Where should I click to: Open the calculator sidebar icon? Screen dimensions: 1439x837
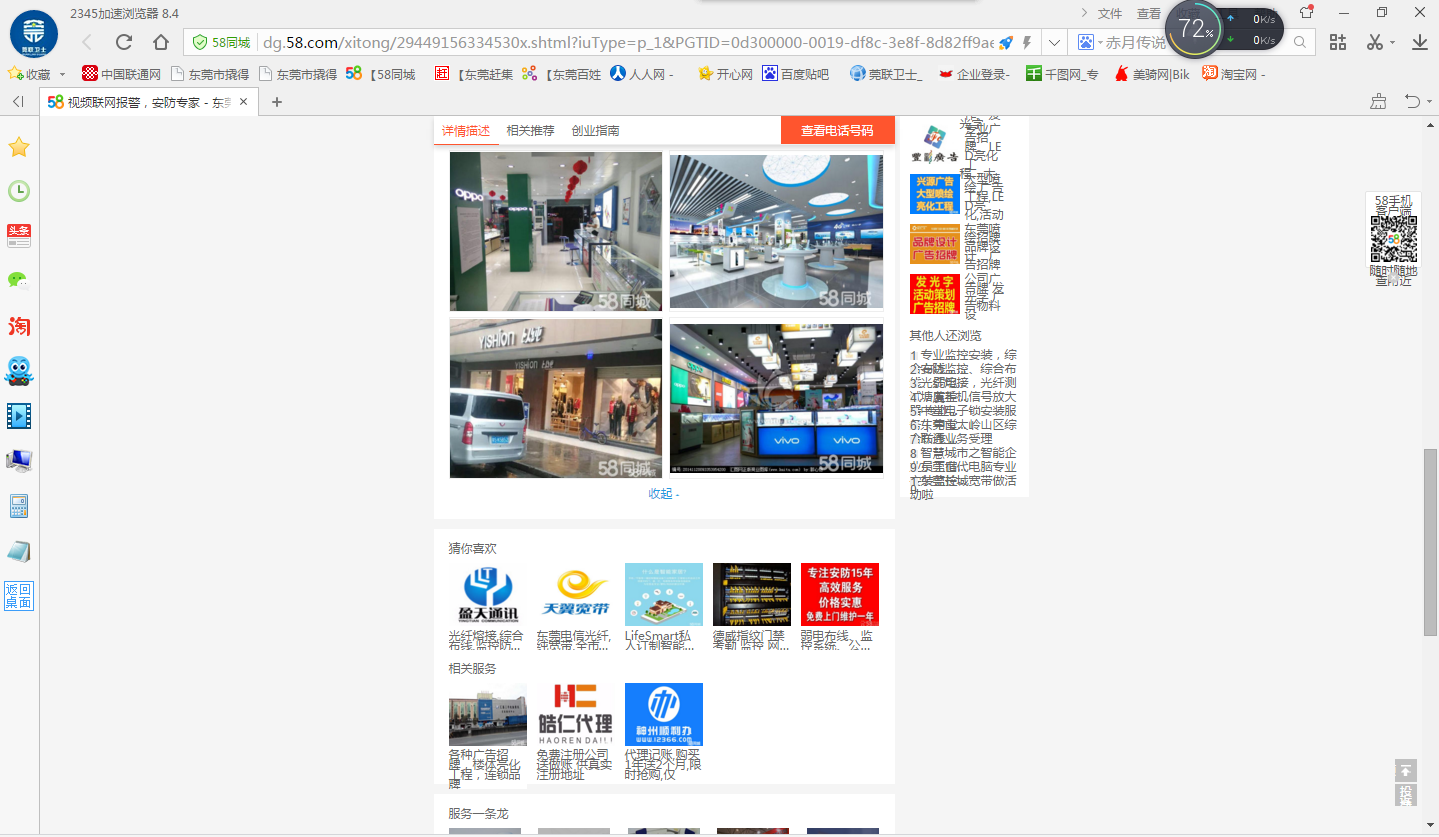tap(19, 506)
